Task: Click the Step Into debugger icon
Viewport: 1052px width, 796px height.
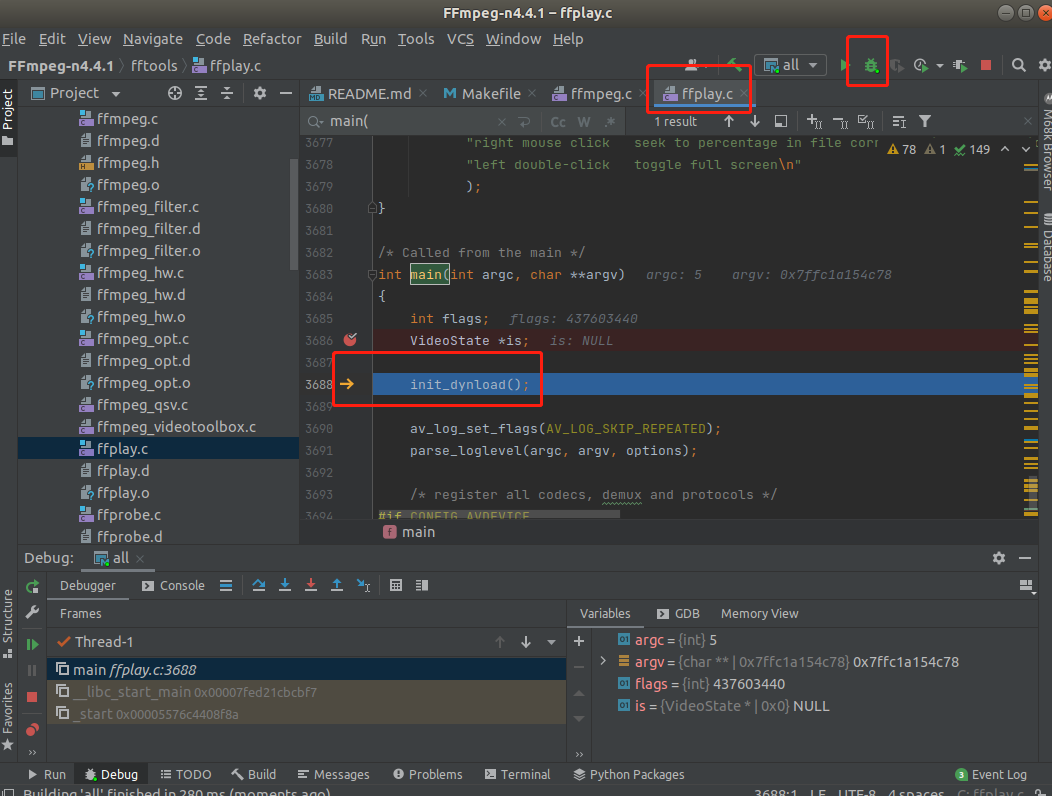Action: pyautogui.click(x=285, y=586)
